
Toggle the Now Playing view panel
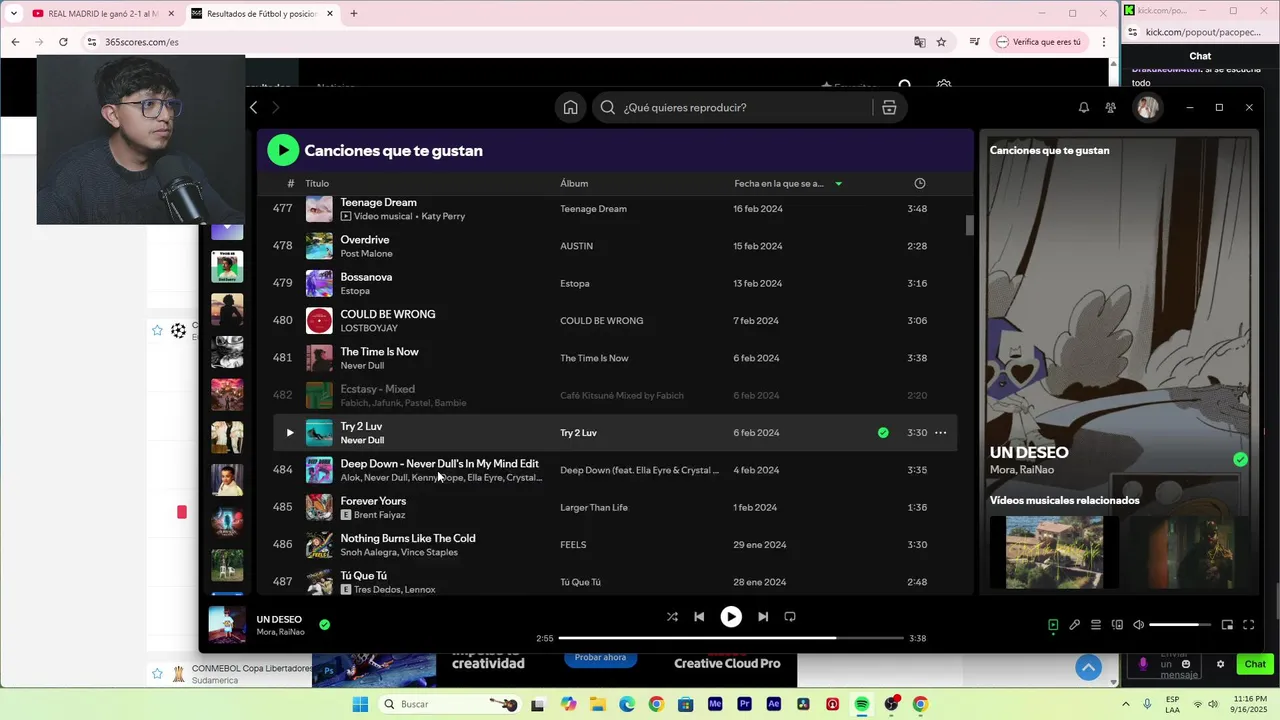(x=1053, y=625)
